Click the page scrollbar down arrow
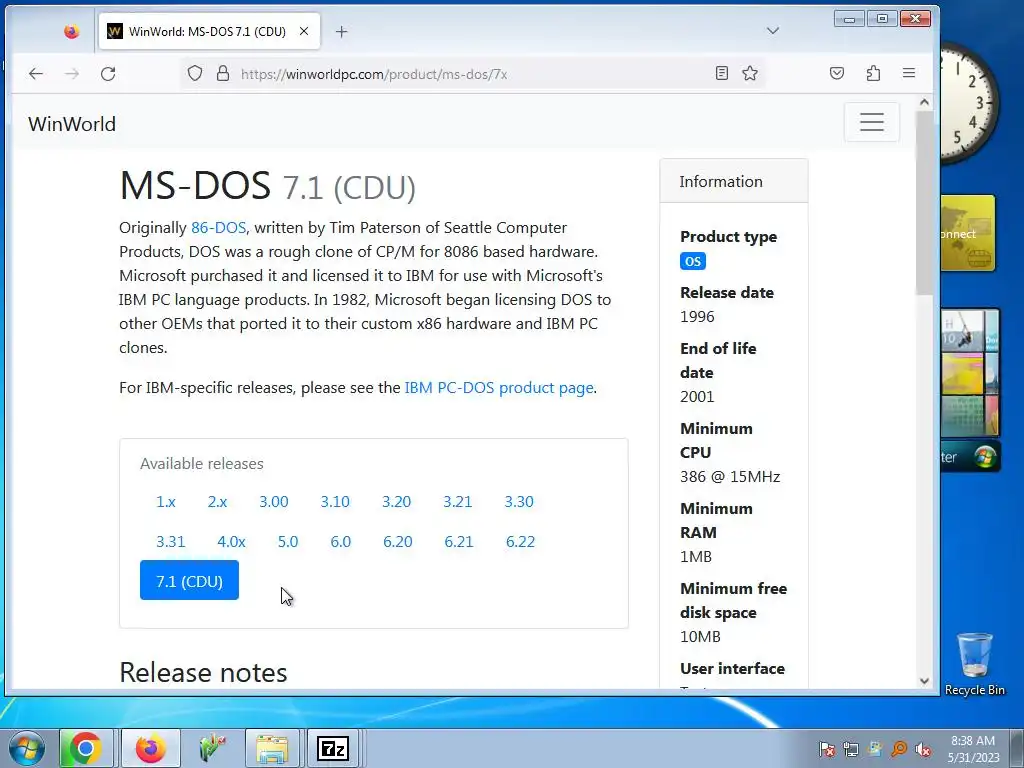Image resolution: width=1024 pixels, height=768 pixels. (924, 680)
